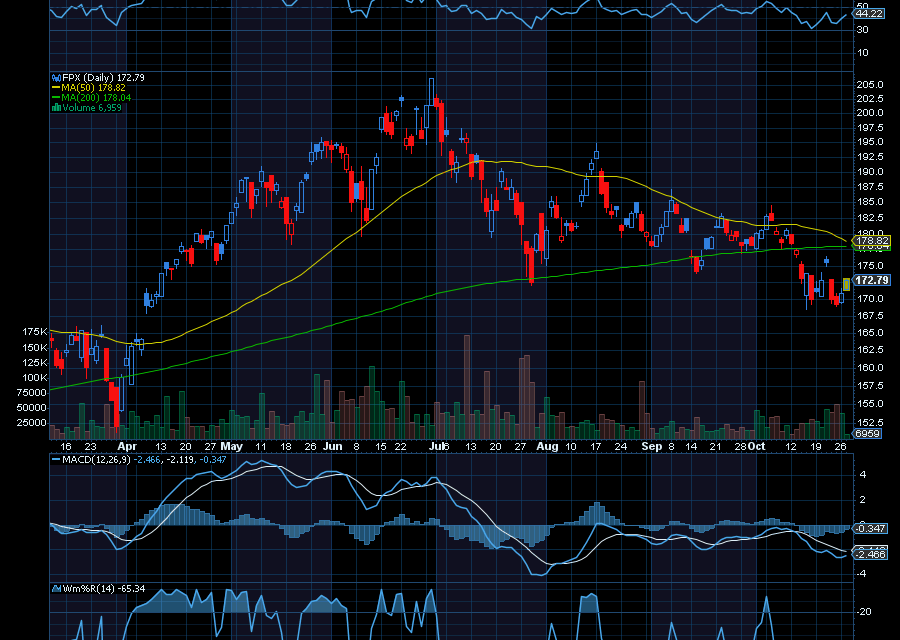This screenshot has height=640, width=900.
Task: Click the 195.0 price axis label
Action: coord(870,142)
